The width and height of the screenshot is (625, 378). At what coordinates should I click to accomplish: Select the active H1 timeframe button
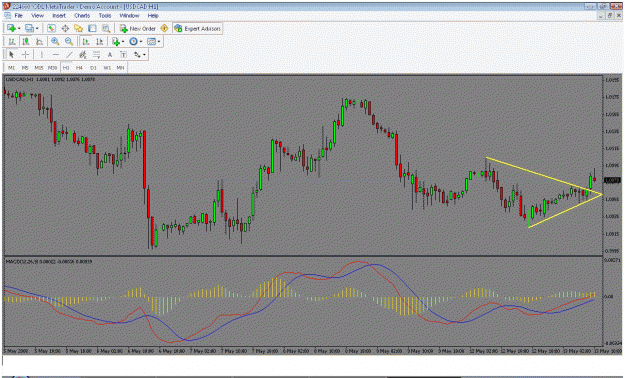click(x=66, y=68)
